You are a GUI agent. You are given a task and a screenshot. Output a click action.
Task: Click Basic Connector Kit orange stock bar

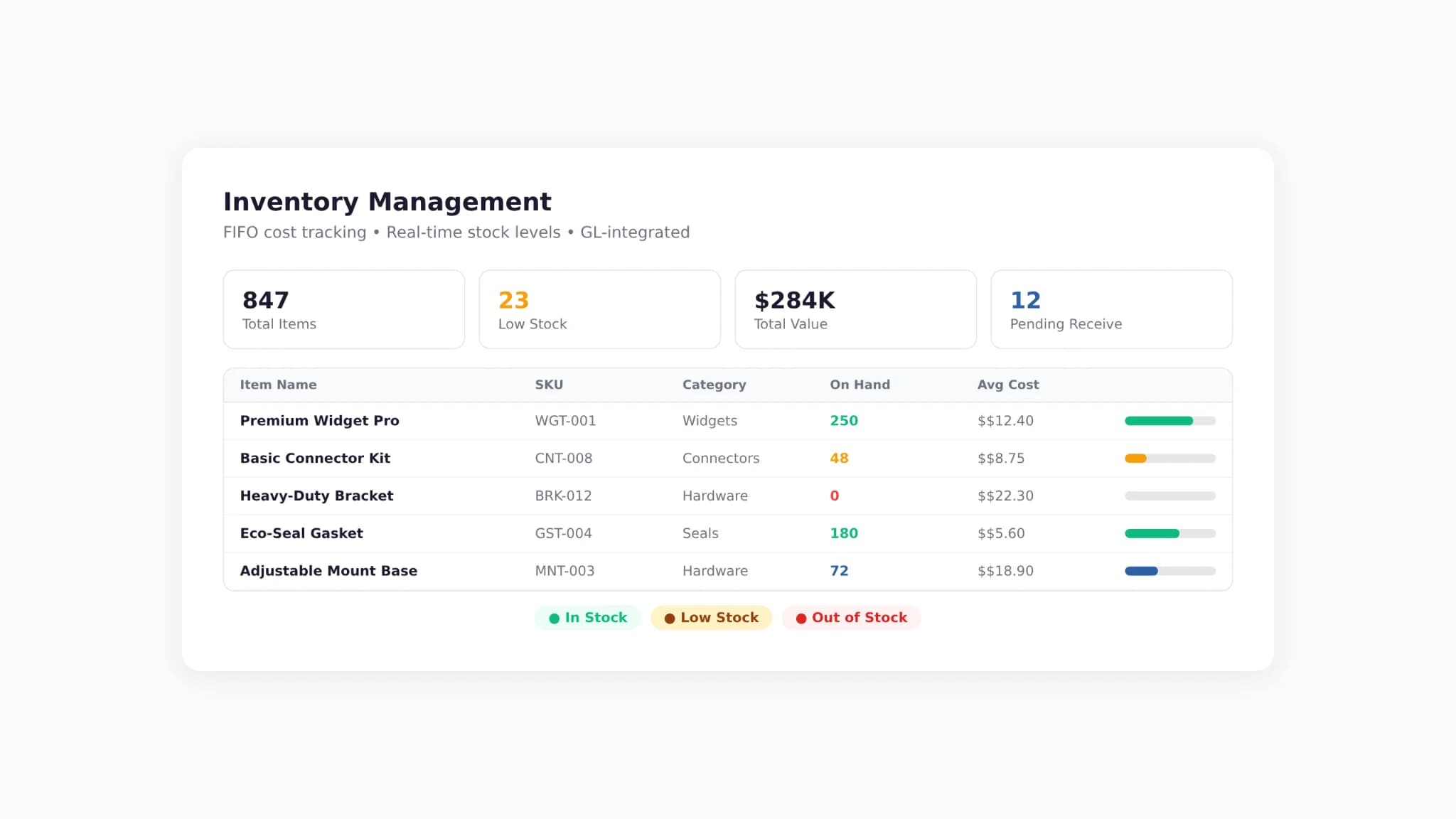[1169, 459]
